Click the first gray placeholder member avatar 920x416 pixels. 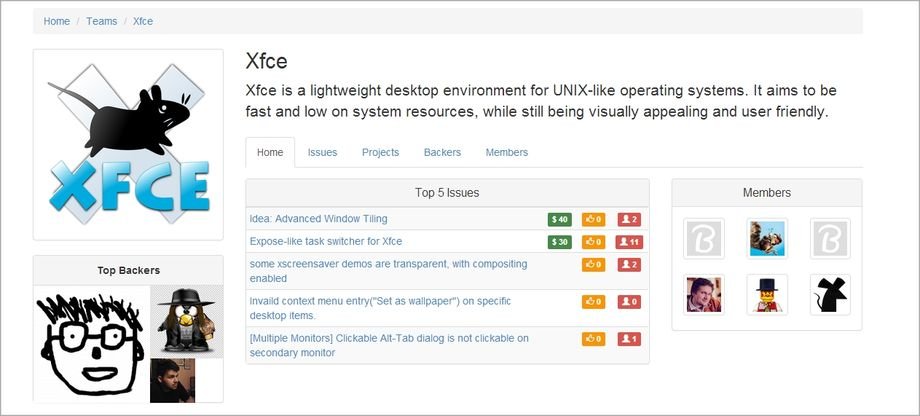tap(703, 239)
